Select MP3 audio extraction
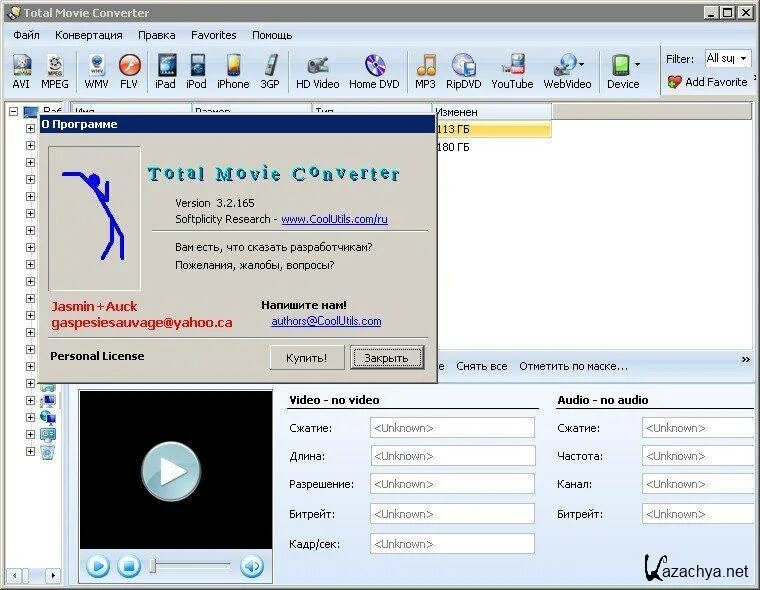The height and width of the screenshot is (590, 760). [426, 71]
